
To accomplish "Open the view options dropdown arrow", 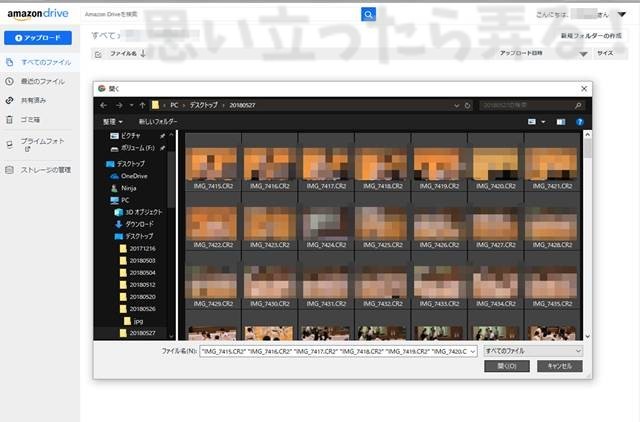I will 543,122.
